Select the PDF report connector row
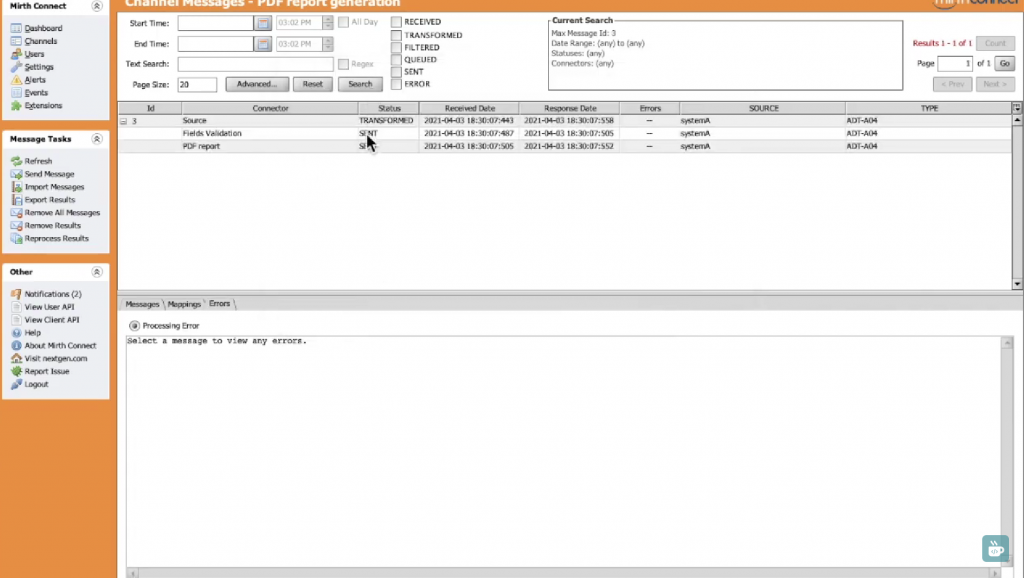This screenshot has width=1024, height=578. click(565, 146)
